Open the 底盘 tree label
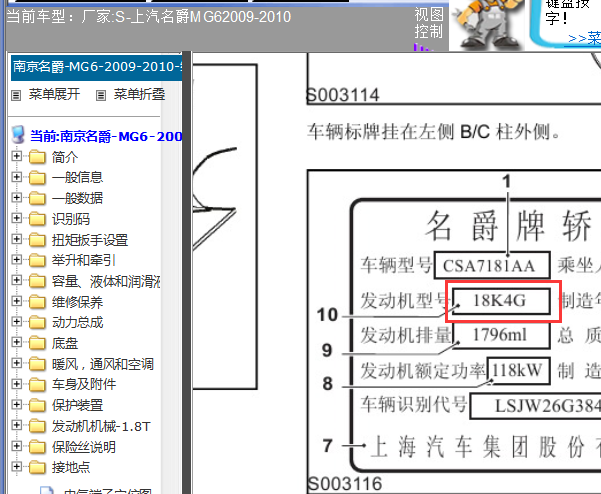The height and width of the screenshot is (494, 601). click(65, 343)
